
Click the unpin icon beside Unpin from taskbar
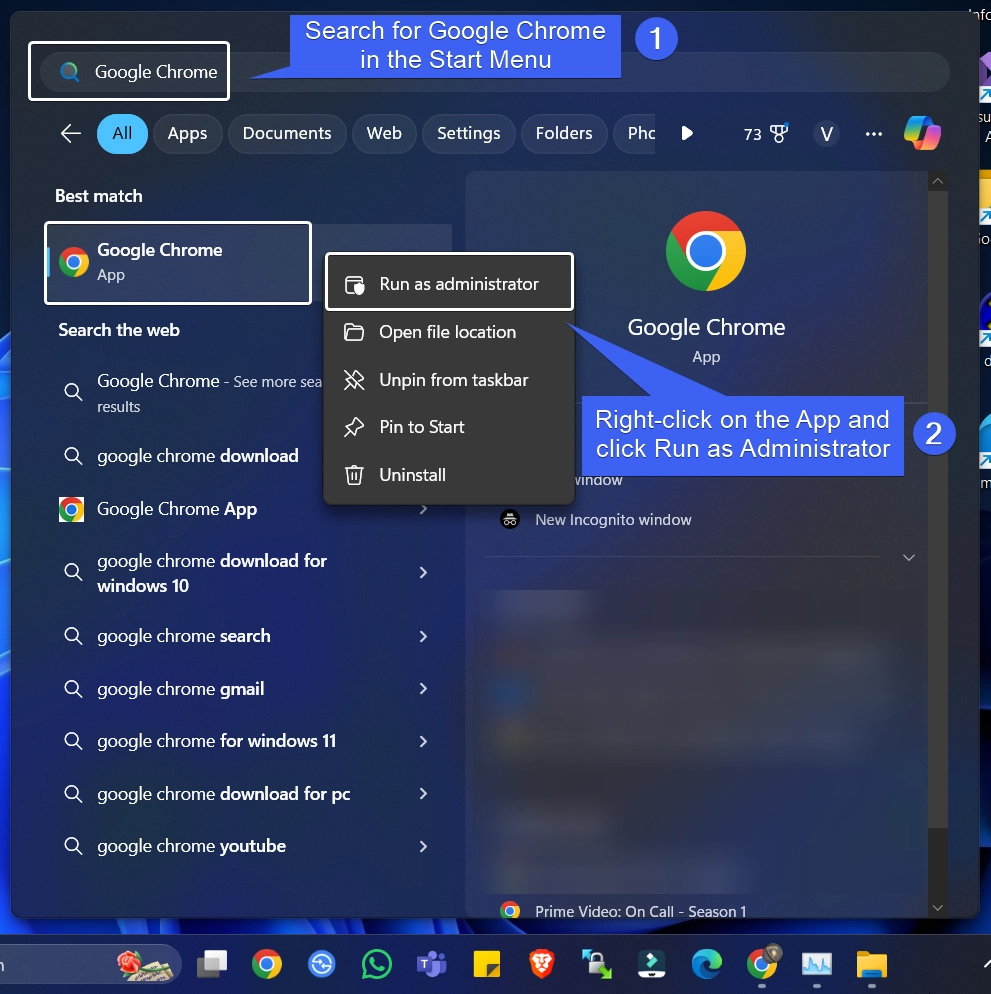(x=354, y=380)
